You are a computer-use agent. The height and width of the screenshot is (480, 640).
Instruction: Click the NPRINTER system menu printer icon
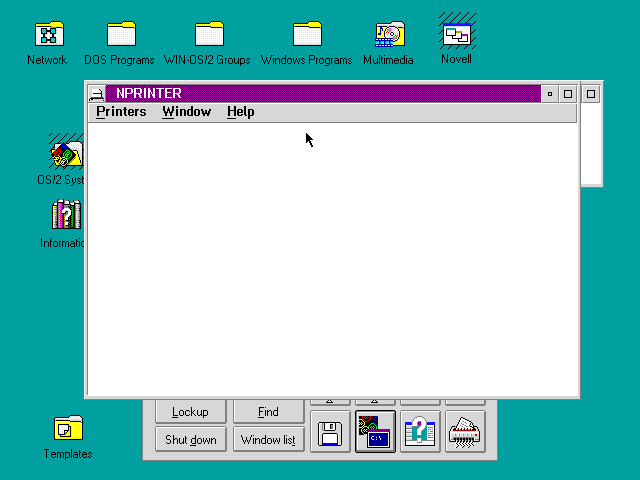pos(97,94)
